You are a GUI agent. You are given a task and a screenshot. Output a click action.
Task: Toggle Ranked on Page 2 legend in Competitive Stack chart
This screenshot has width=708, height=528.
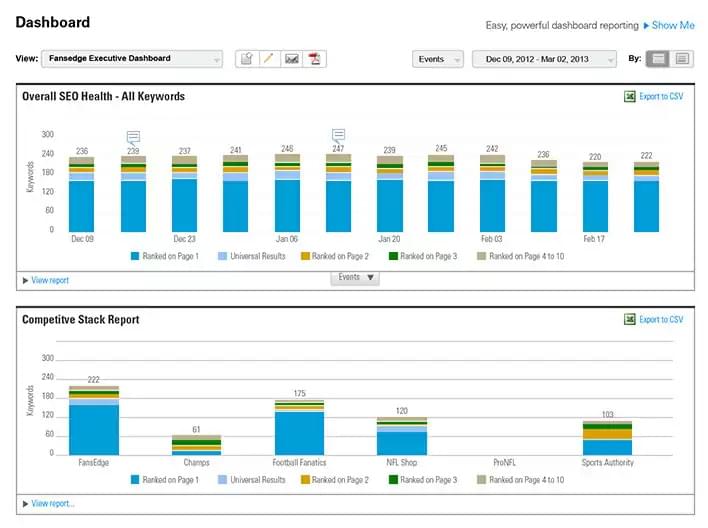[335, 480]
